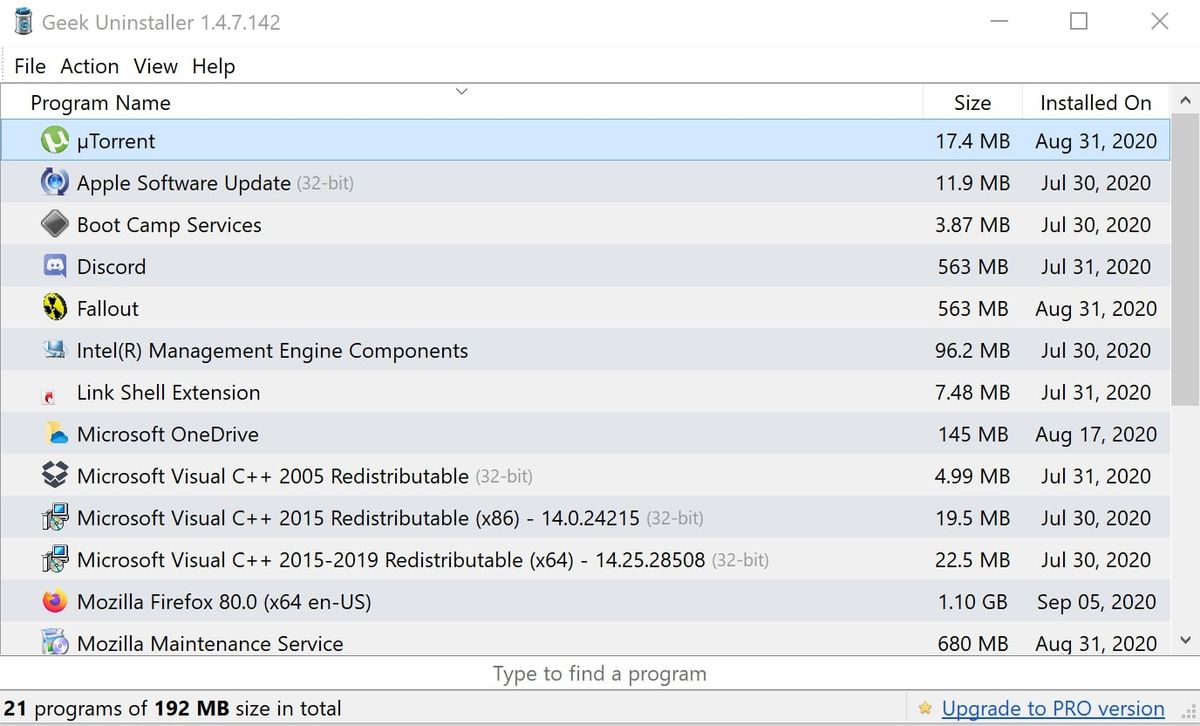
Task: Open the Help menu
Action: point(213,66)
